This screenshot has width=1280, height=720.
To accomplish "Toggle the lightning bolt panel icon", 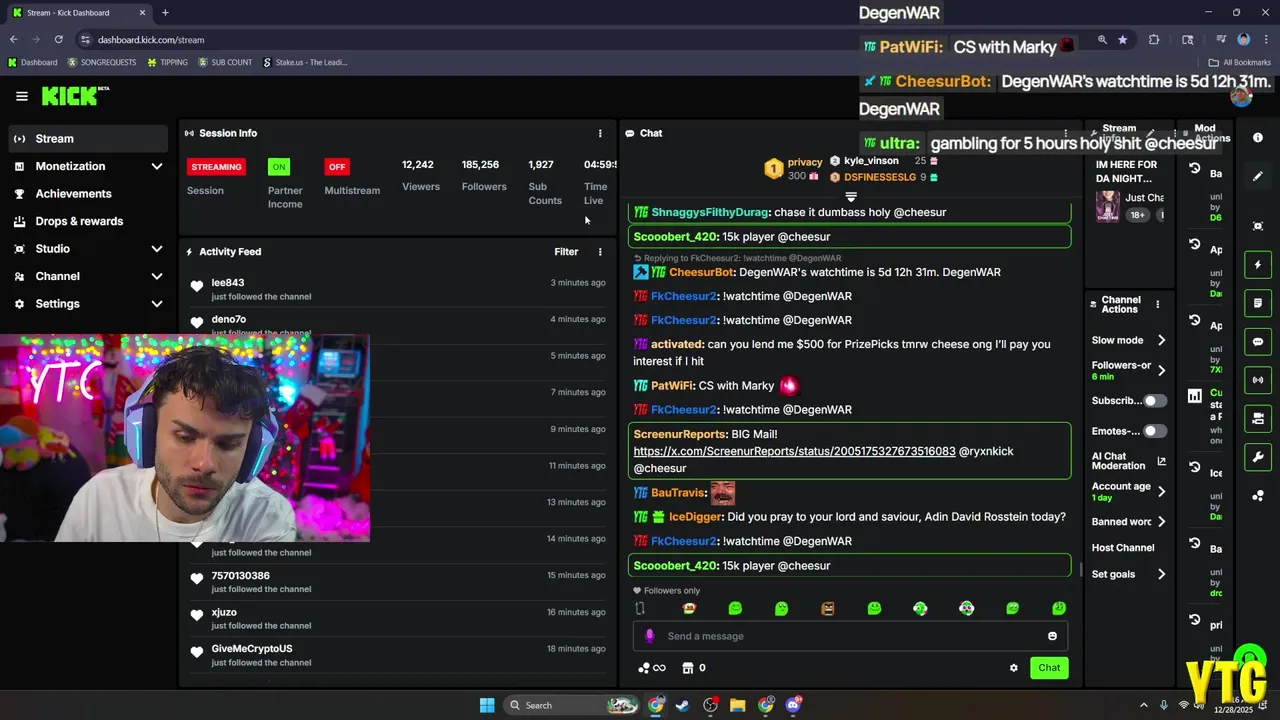I will (x=1258, y=265).
